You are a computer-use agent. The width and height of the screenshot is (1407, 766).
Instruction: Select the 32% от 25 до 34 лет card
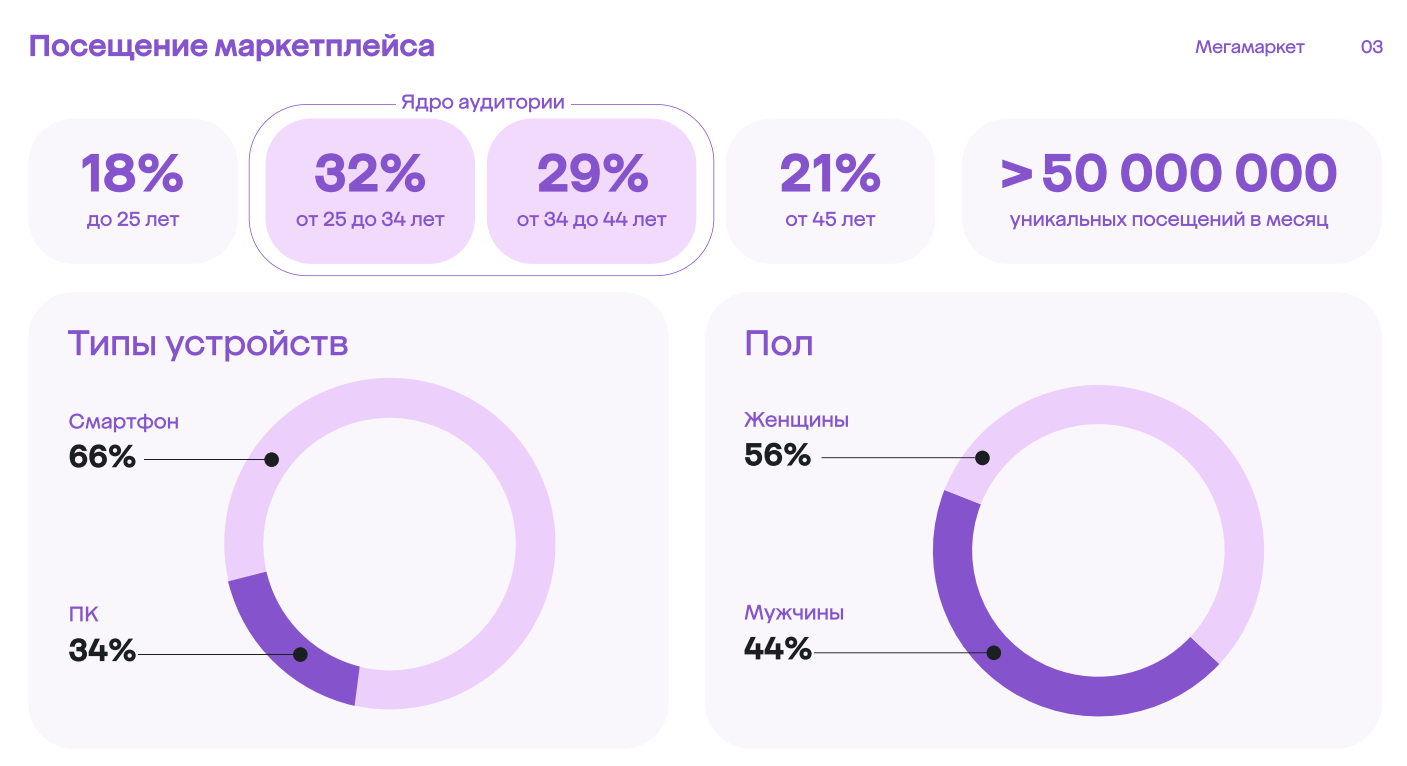tap(370, 191)
